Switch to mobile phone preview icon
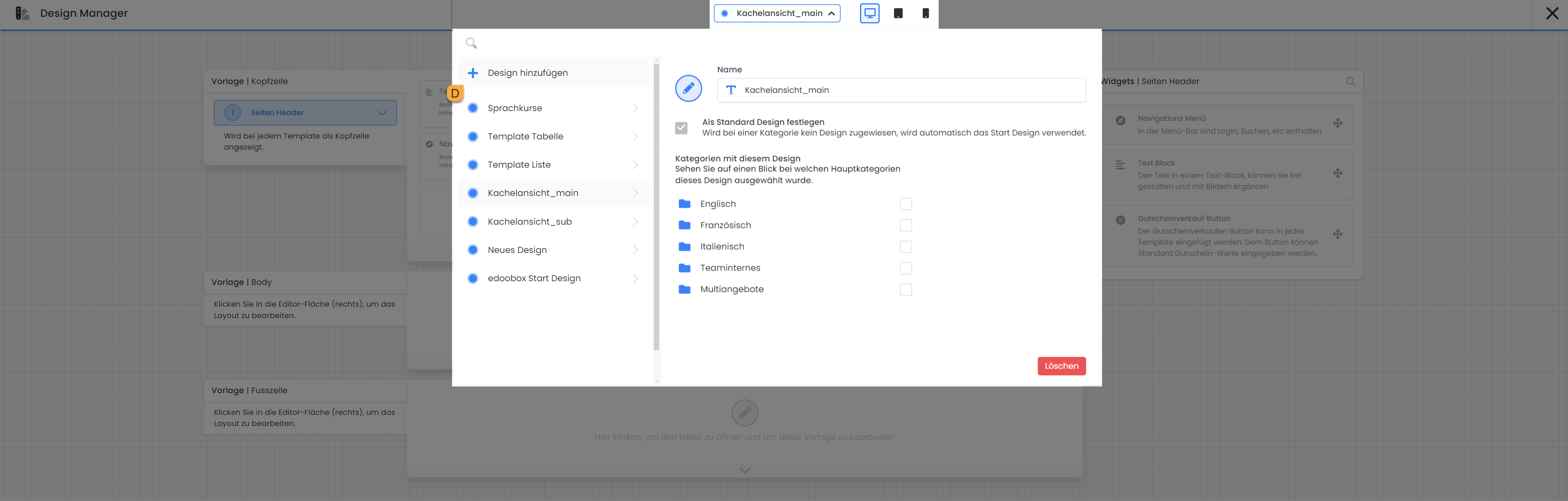 tap(925, 14)
